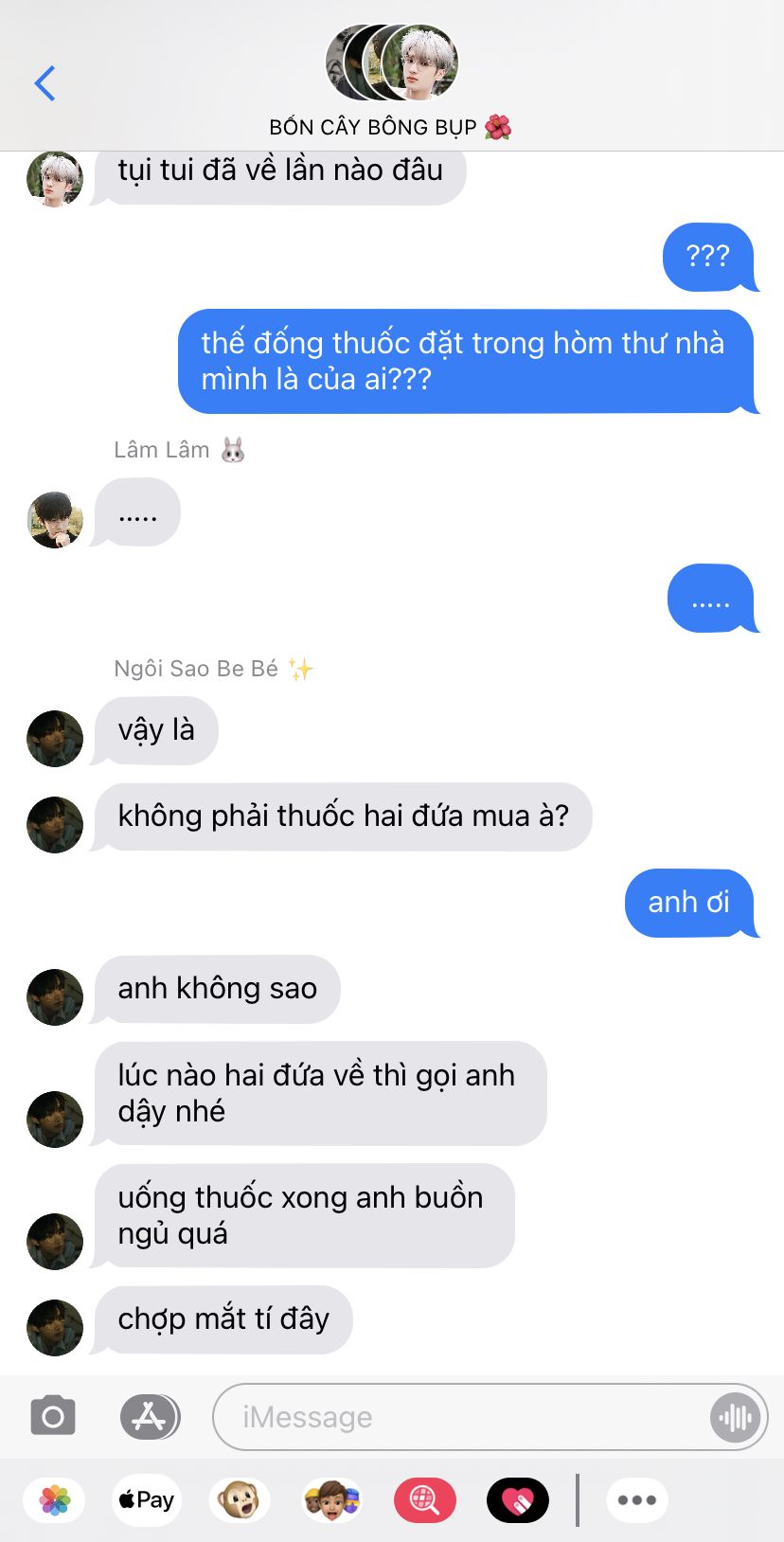The image size is (784, 1542).
Task: Toggle the App Store apps drawer icon
Action: (150, 1417)
